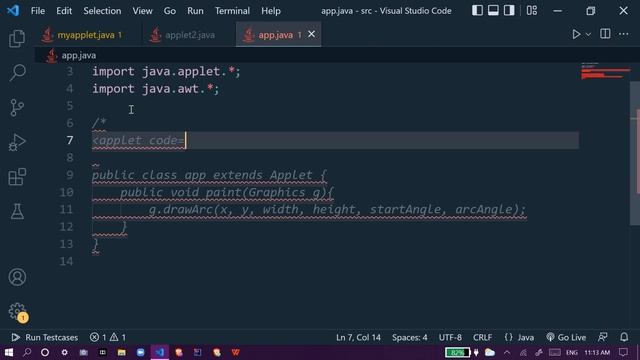Open editor More Actions ellipsis
640x360 pixels.
click(623, 34)
